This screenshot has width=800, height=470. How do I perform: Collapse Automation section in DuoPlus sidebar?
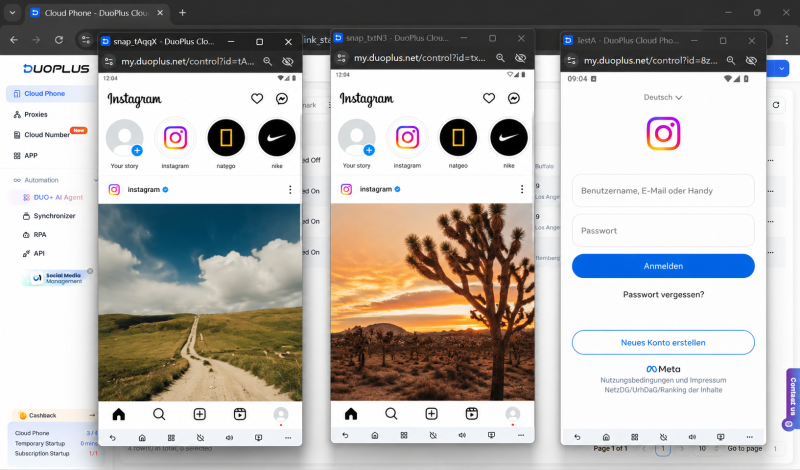pos(95,180)
